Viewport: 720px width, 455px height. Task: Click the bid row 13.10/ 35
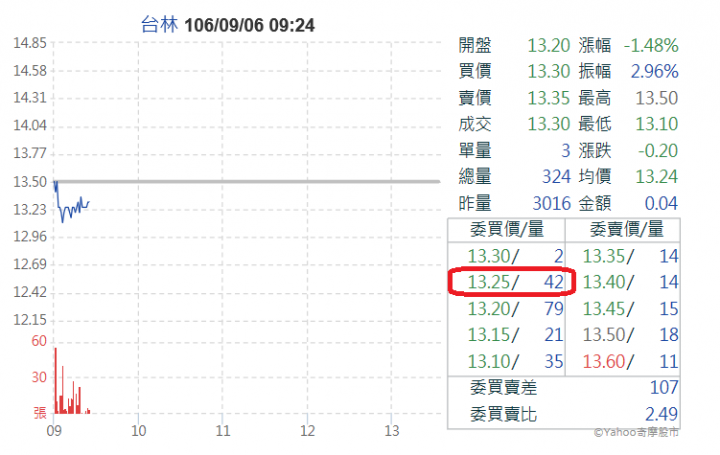(515, 361)
